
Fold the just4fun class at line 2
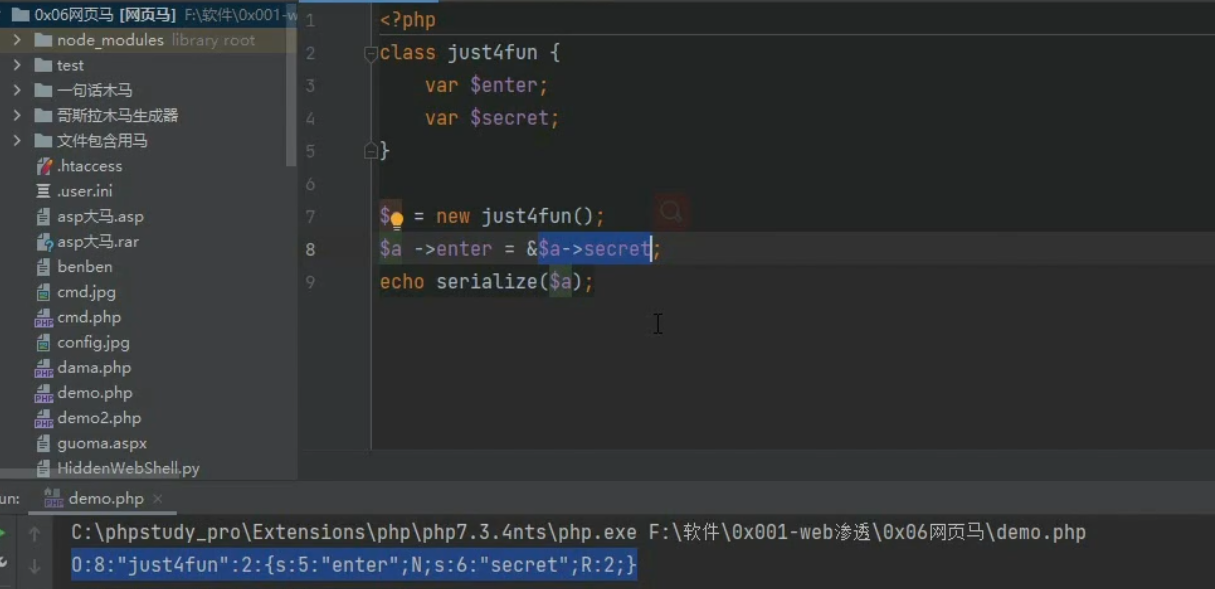pos(371,54)
